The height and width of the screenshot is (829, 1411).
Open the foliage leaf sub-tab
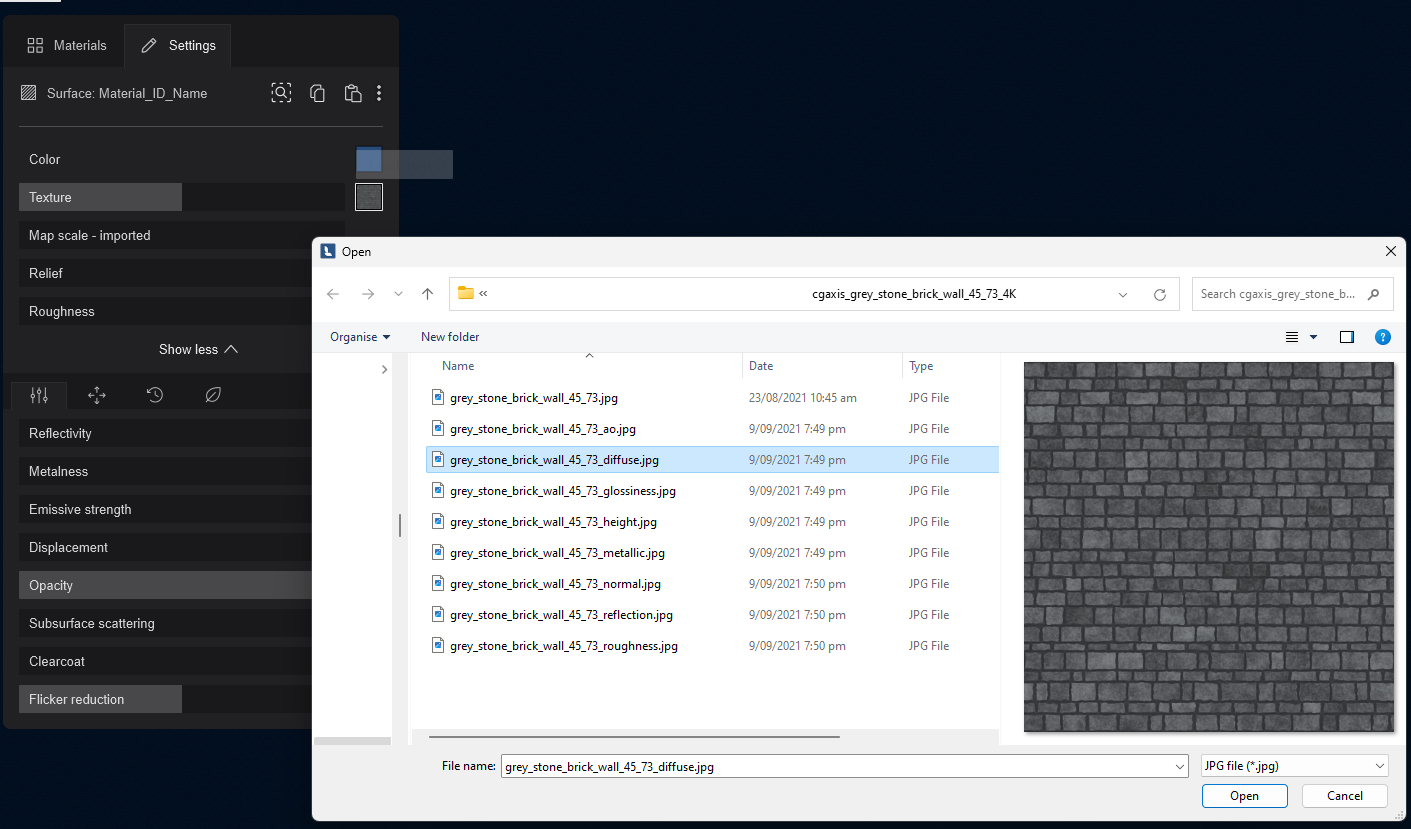pos(213,395)
